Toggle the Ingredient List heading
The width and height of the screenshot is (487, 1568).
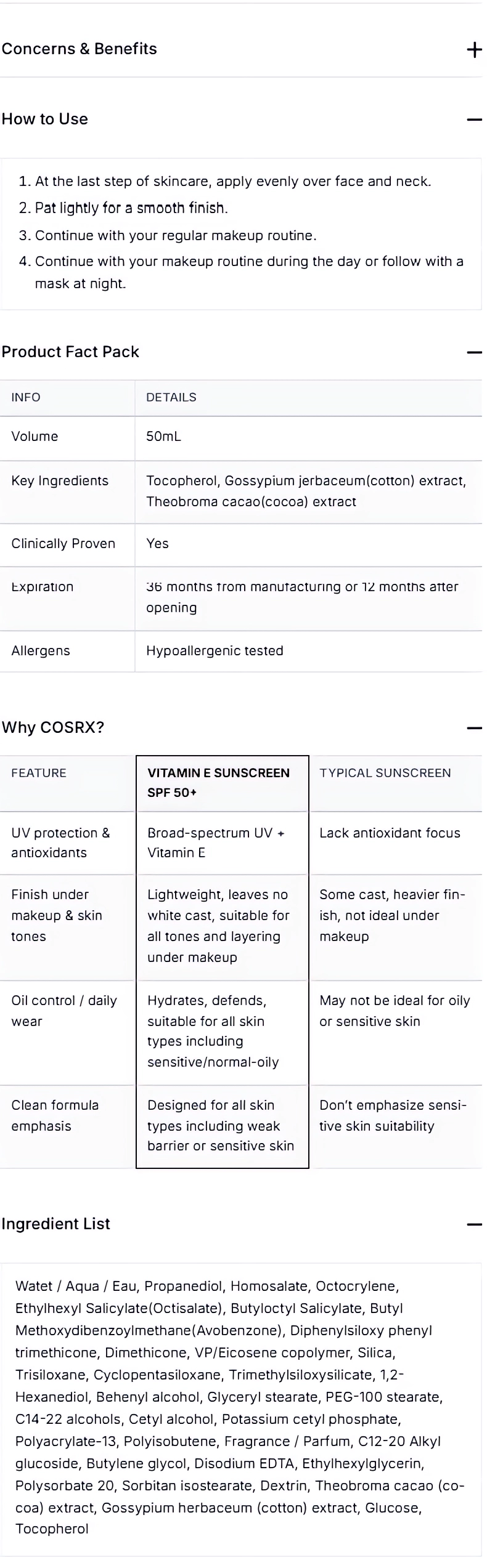(55, 1224)
